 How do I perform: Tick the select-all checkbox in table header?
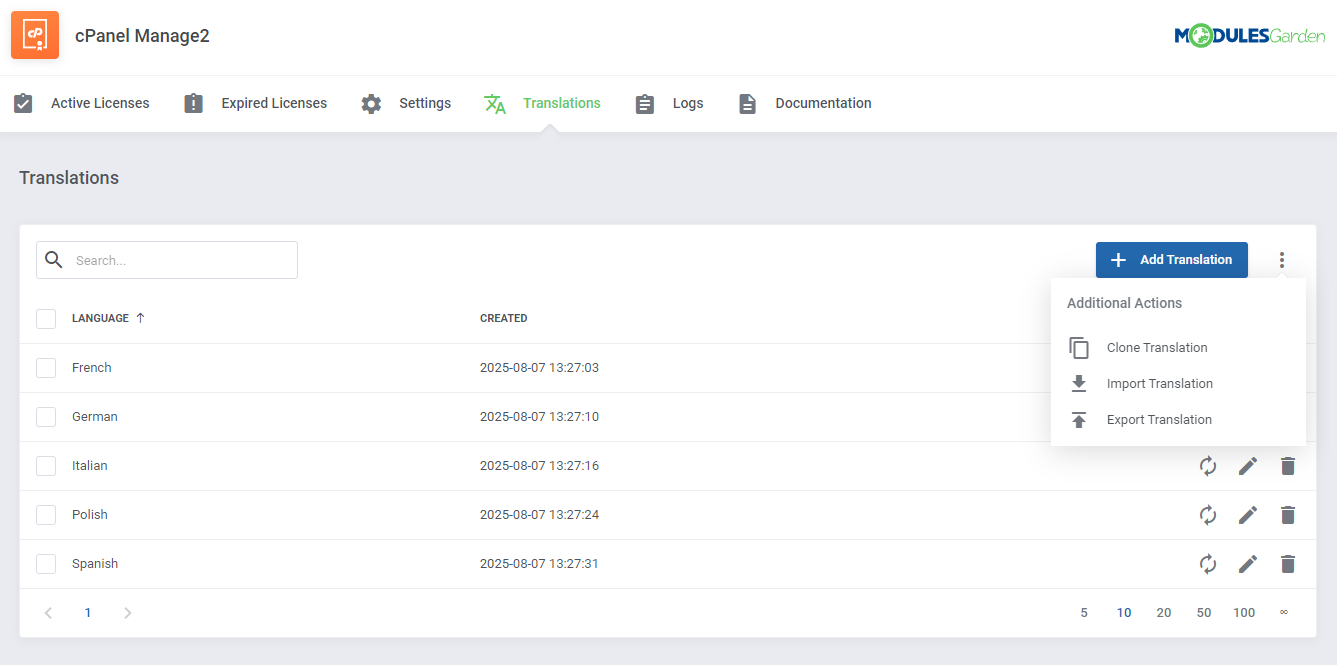(46, 318)
